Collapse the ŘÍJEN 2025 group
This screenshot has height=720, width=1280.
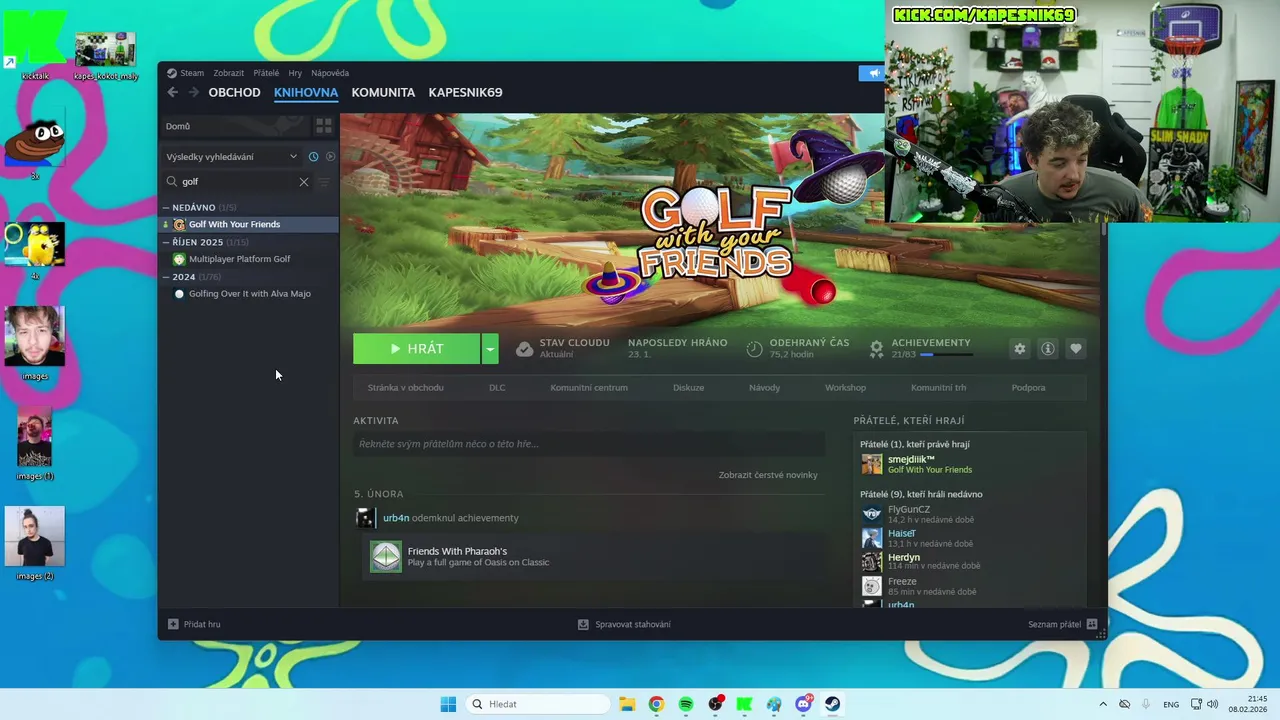click(166, 242)
